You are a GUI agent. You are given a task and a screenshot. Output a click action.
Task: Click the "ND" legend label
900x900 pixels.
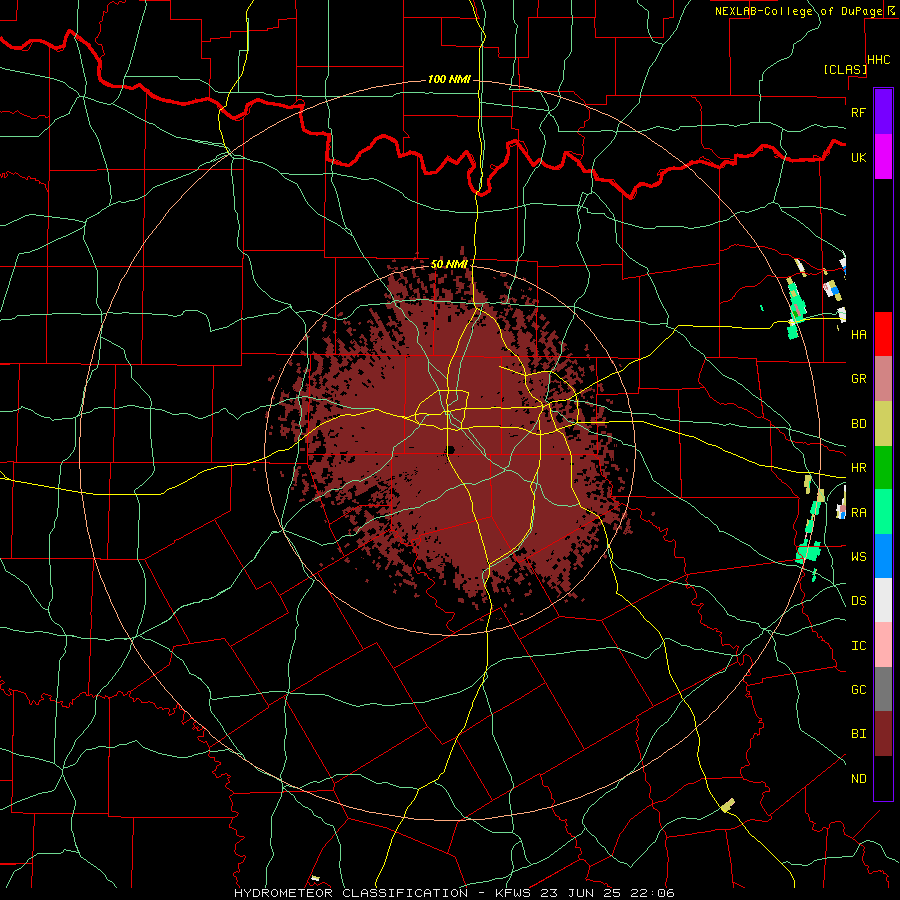858,779
